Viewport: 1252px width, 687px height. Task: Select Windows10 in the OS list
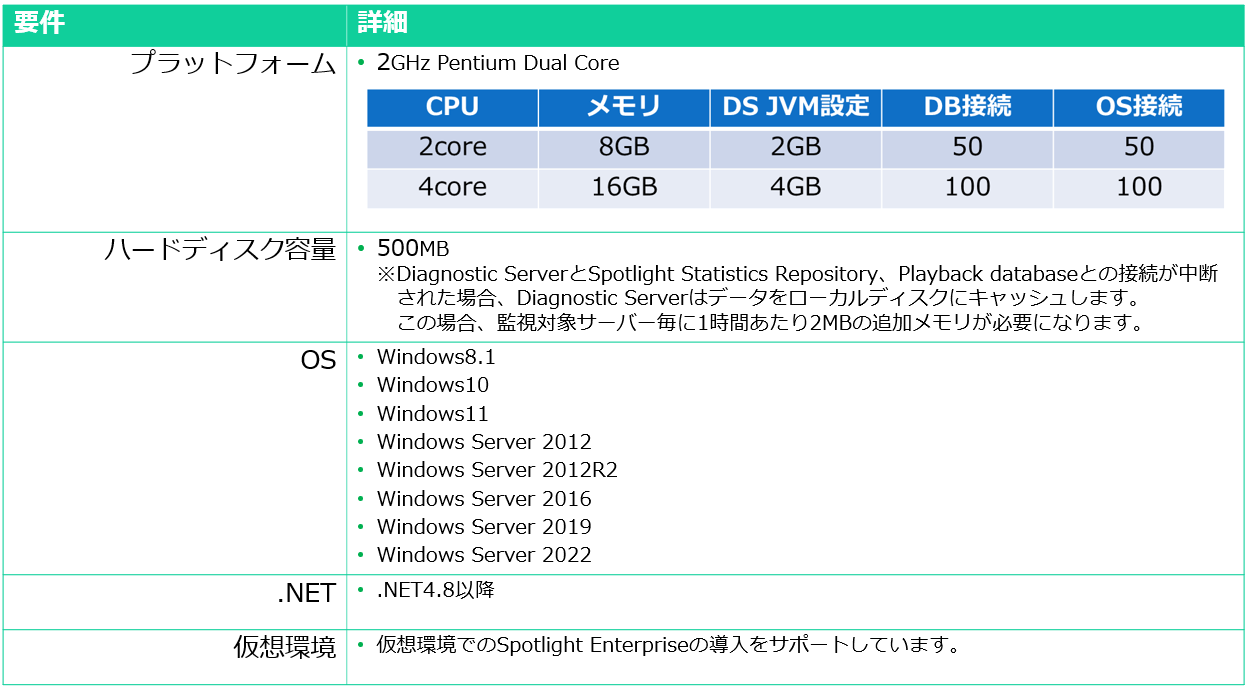(433, 385)
